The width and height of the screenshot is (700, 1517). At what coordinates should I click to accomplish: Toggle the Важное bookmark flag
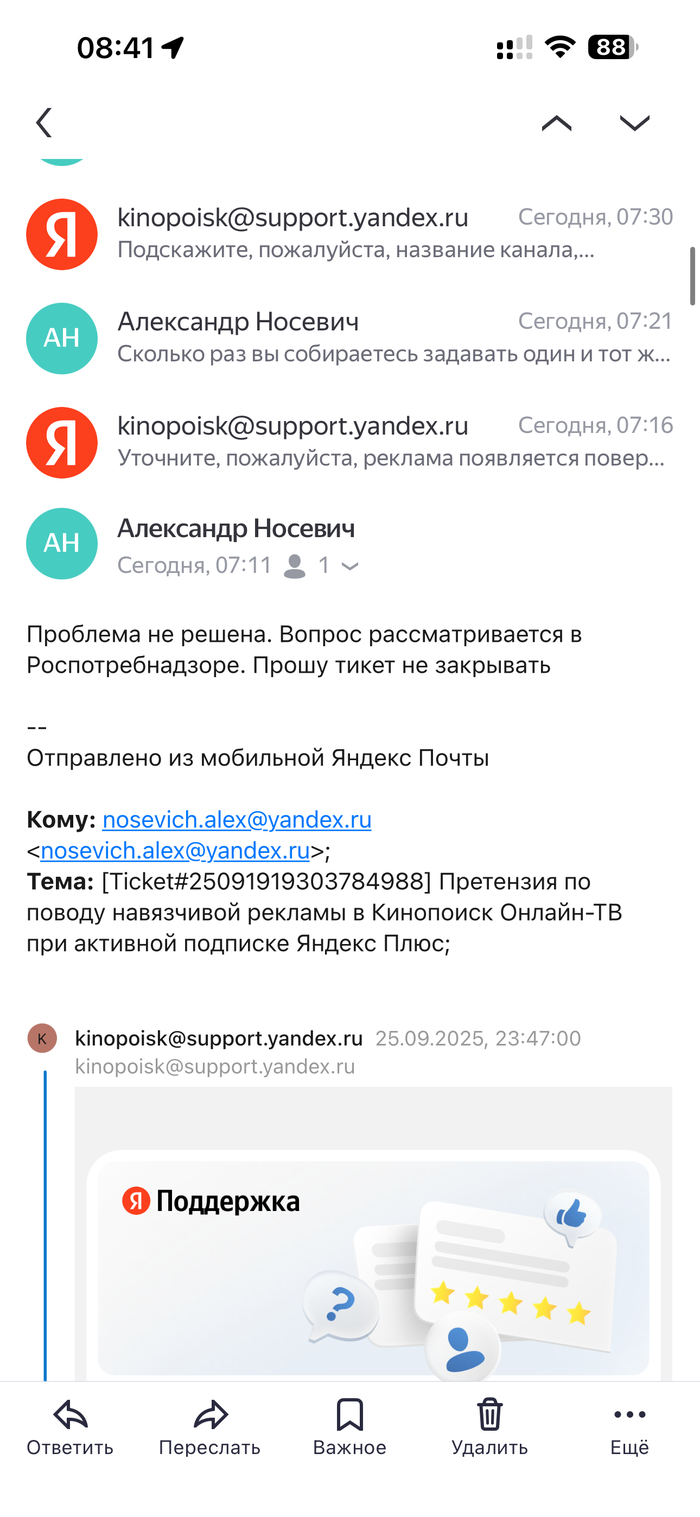point(349,1414)
